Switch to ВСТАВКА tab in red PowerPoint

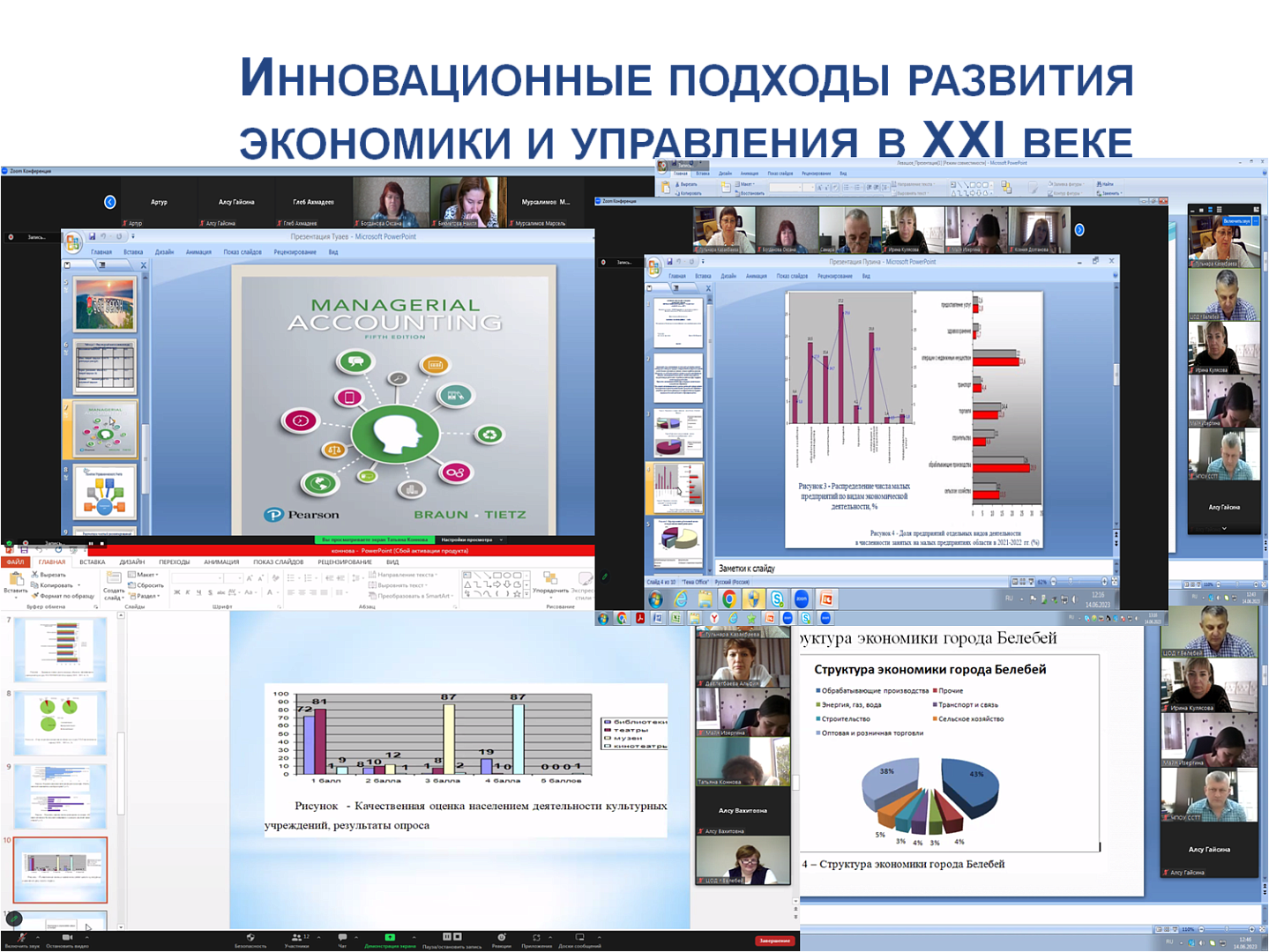point(92,562)
